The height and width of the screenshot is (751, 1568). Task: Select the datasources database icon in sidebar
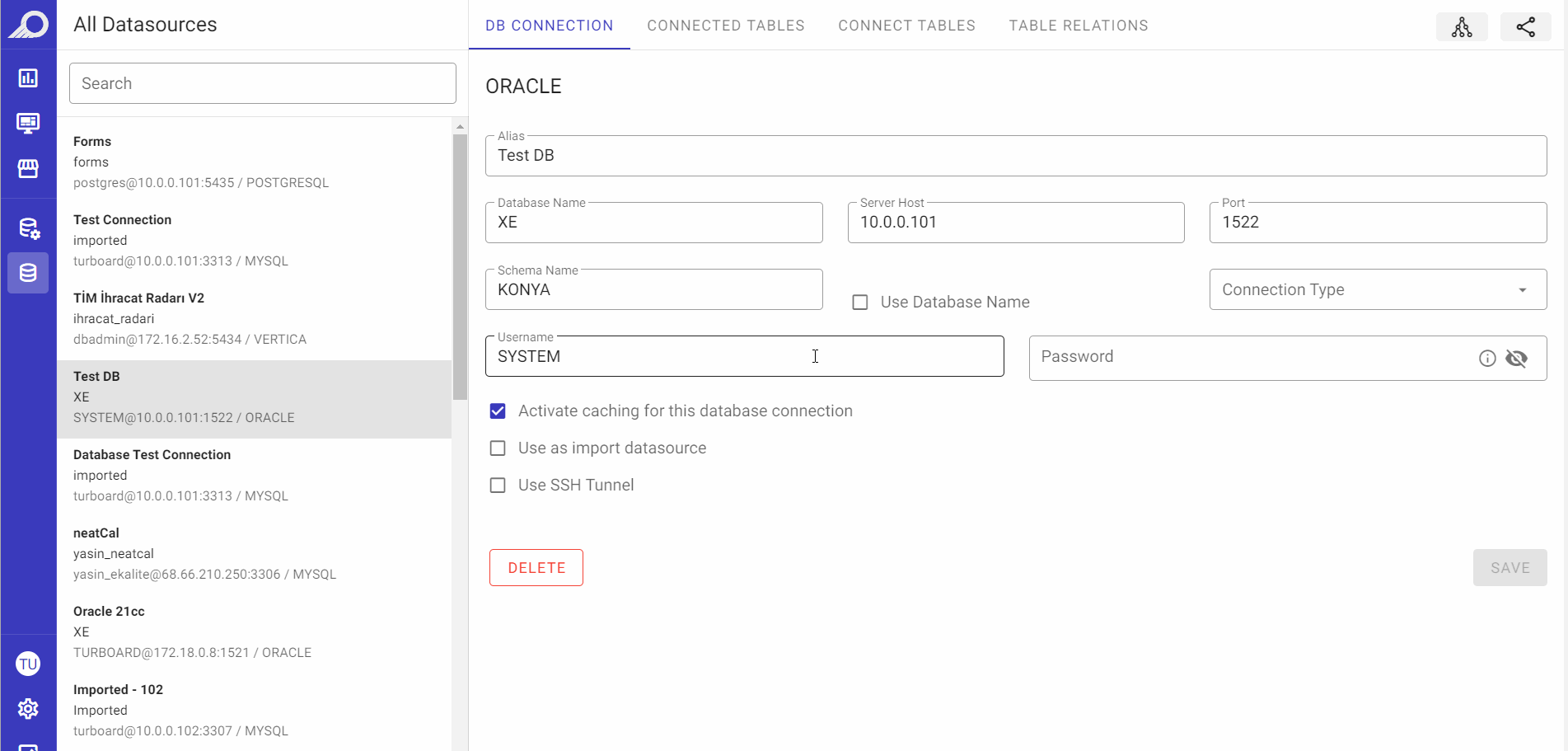tap(28, 273)
